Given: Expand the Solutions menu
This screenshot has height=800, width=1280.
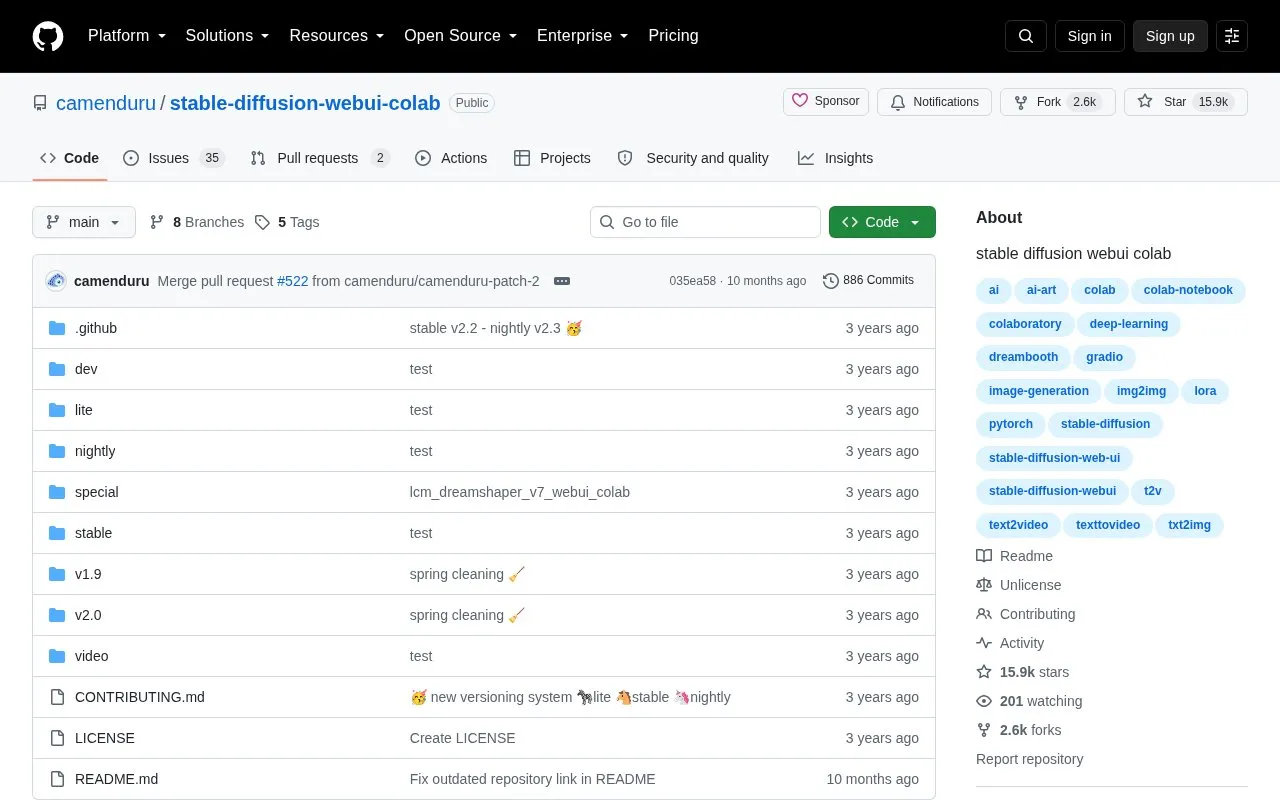Looking at the screenshot, I should [x=227, y=36].
